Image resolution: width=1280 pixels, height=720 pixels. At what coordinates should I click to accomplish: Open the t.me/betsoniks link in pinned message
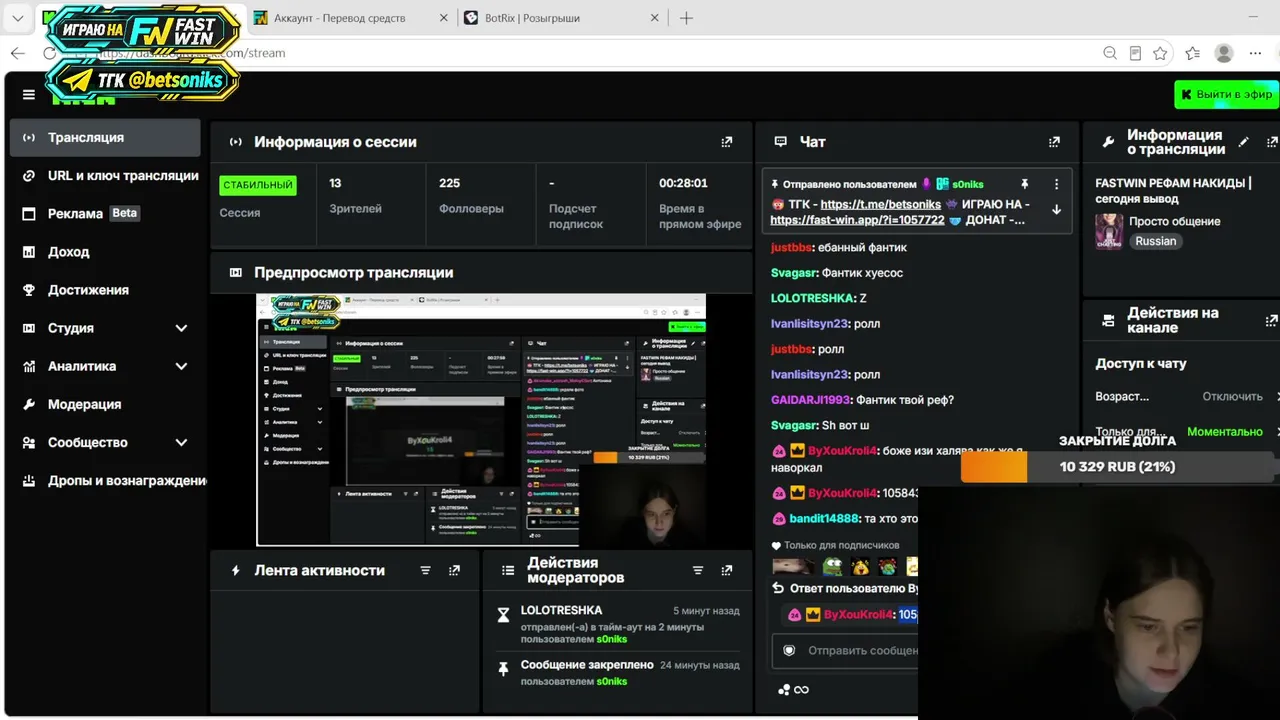pyautogui.click(x=881, y=204)
